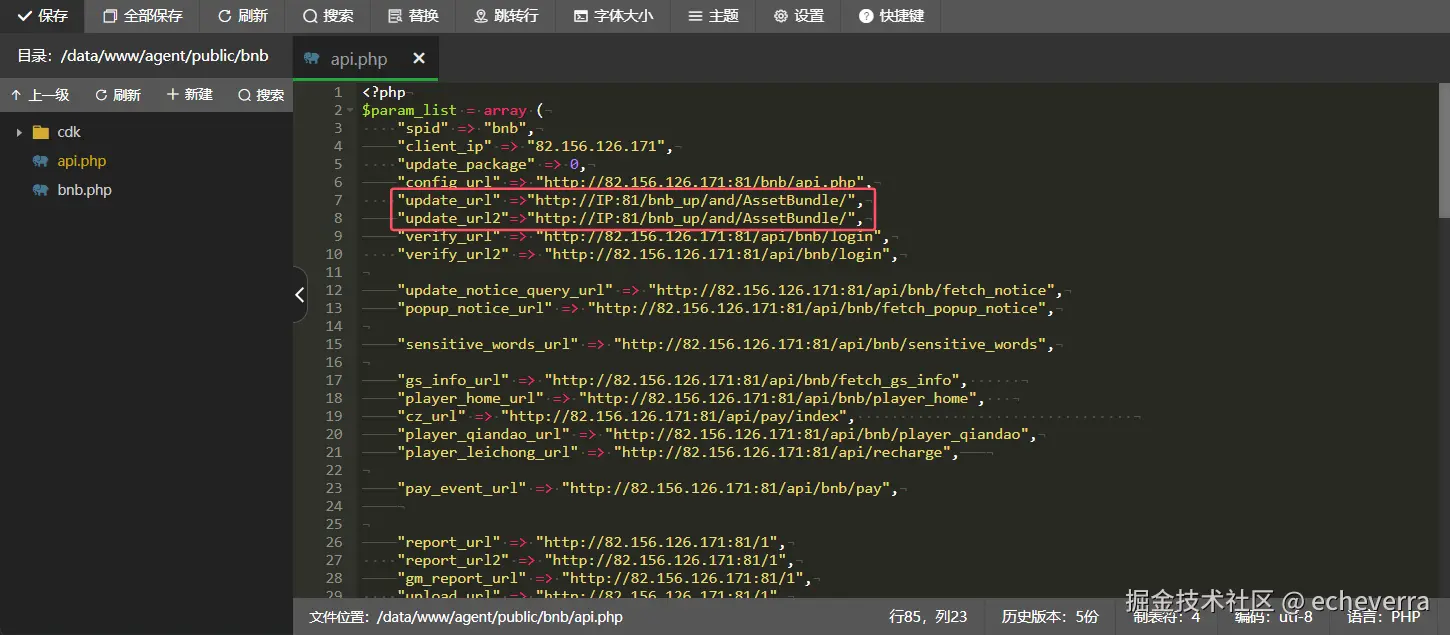Fold the $param_list array at line 2

350,110
